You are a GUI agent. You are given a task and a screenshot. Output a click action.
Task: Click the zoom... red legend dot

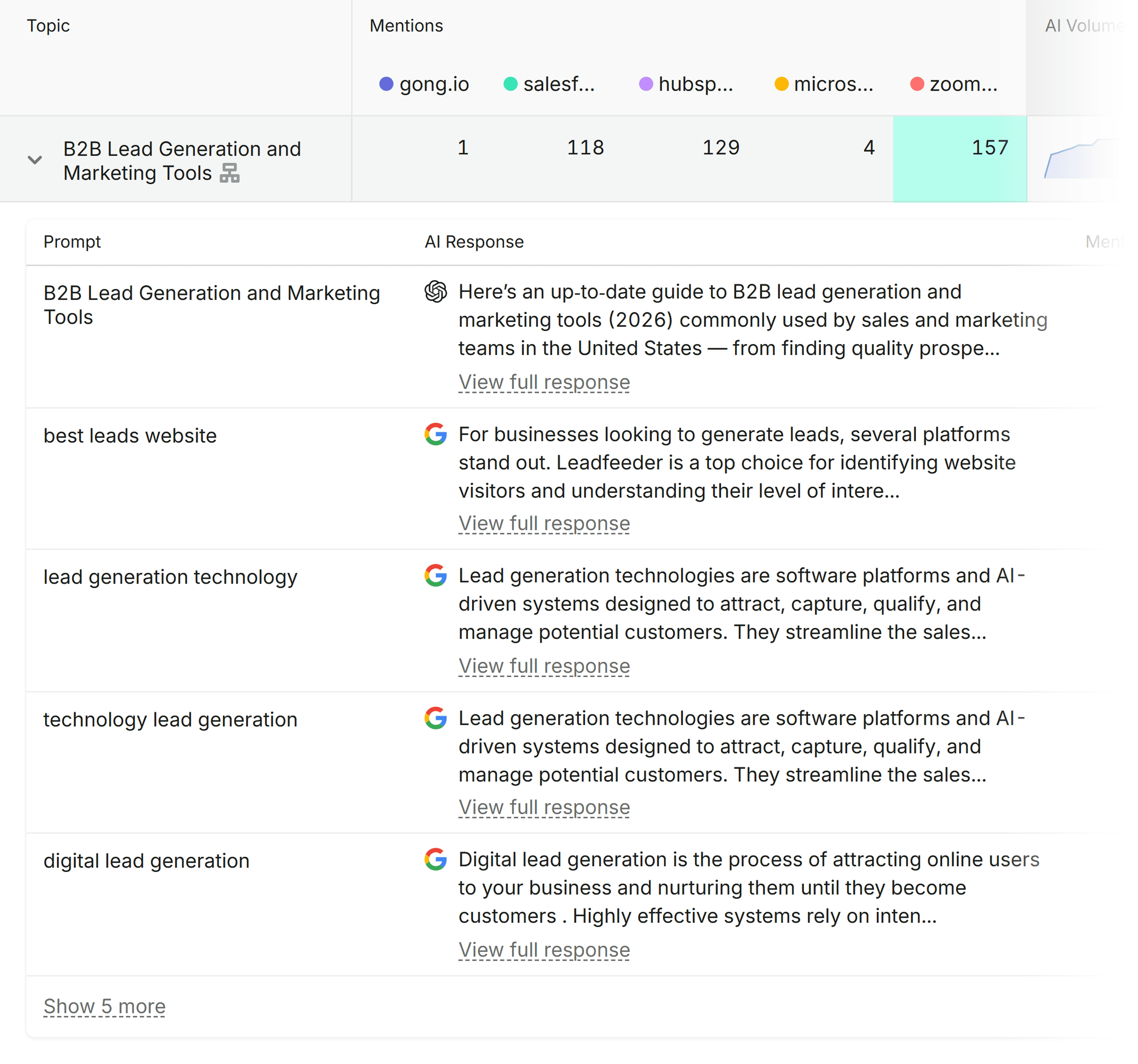917,84
